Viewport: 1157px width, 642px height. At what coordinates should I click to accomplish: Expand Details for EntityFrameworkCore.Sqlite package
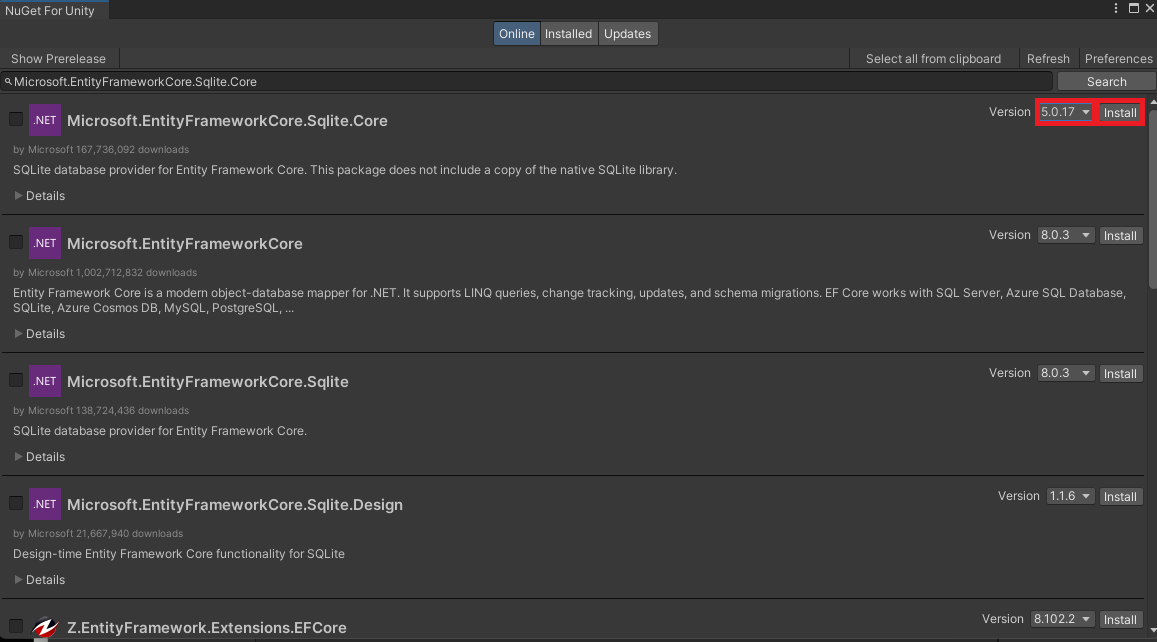(40, 457)
